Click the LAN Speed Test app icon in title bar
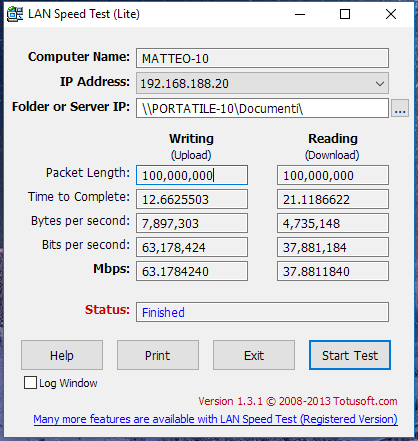 pyautogui.click(x=15, y=14)
